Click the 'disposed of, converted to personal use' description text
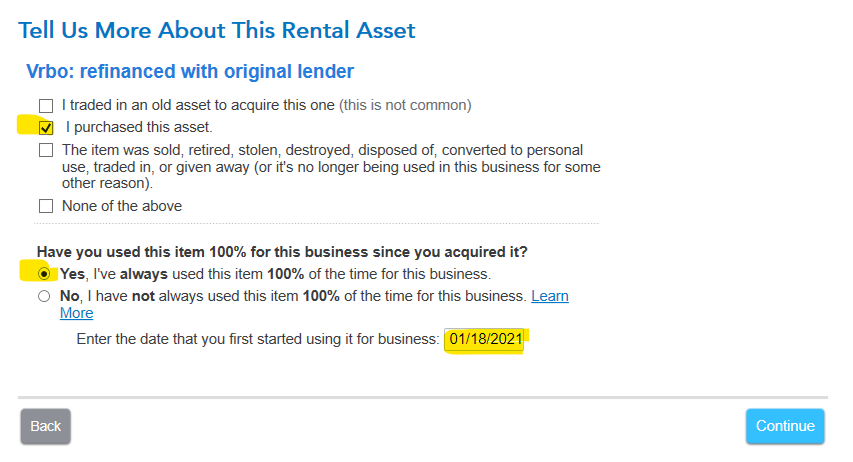The image size is (853, 462). pos(331,158)
